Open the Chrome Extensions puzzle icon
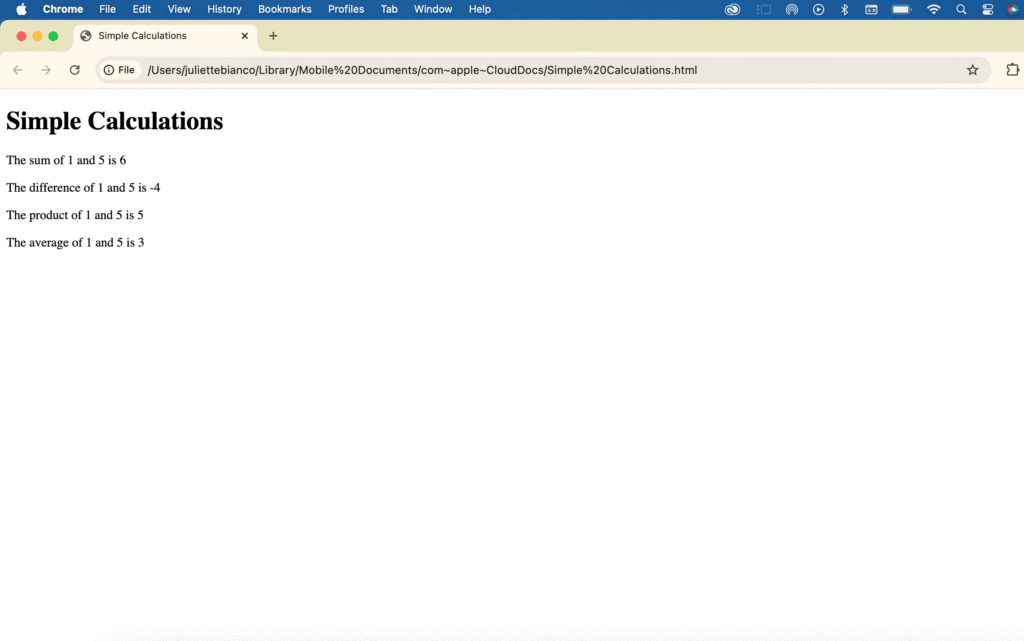The width and height of the screenshot is (1024, 641). (x=1012, y=70)
